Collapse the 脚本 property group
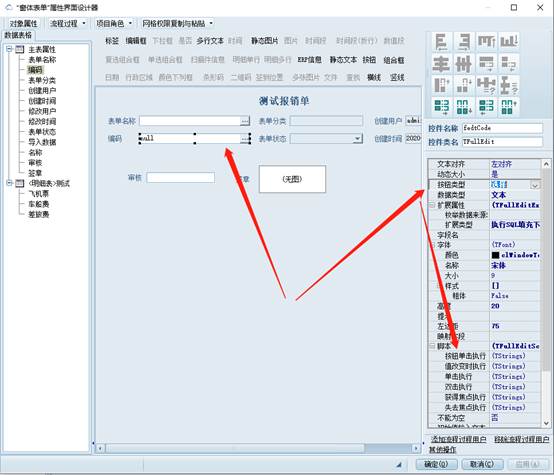The width and height of the screenshot is (554, 475). [x=432, y=346]
